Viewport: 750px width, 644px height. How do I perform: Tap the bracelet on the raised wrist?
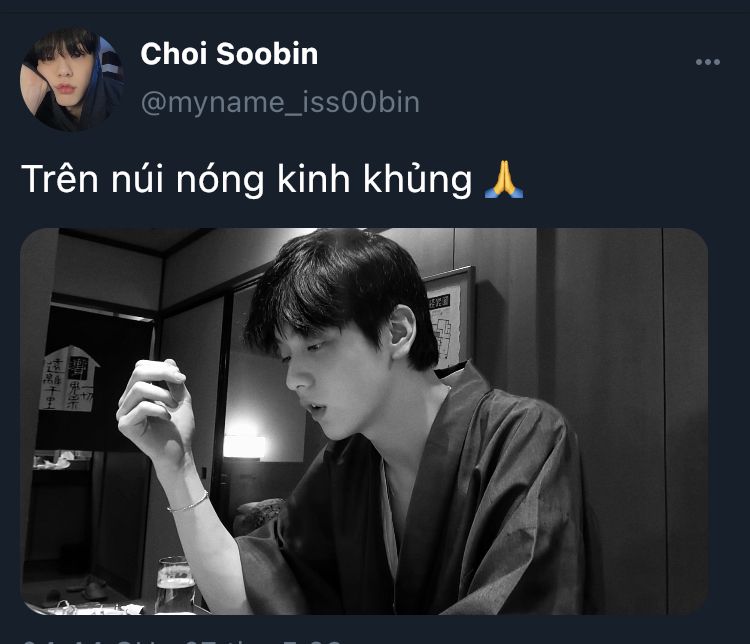pos(188,502)
